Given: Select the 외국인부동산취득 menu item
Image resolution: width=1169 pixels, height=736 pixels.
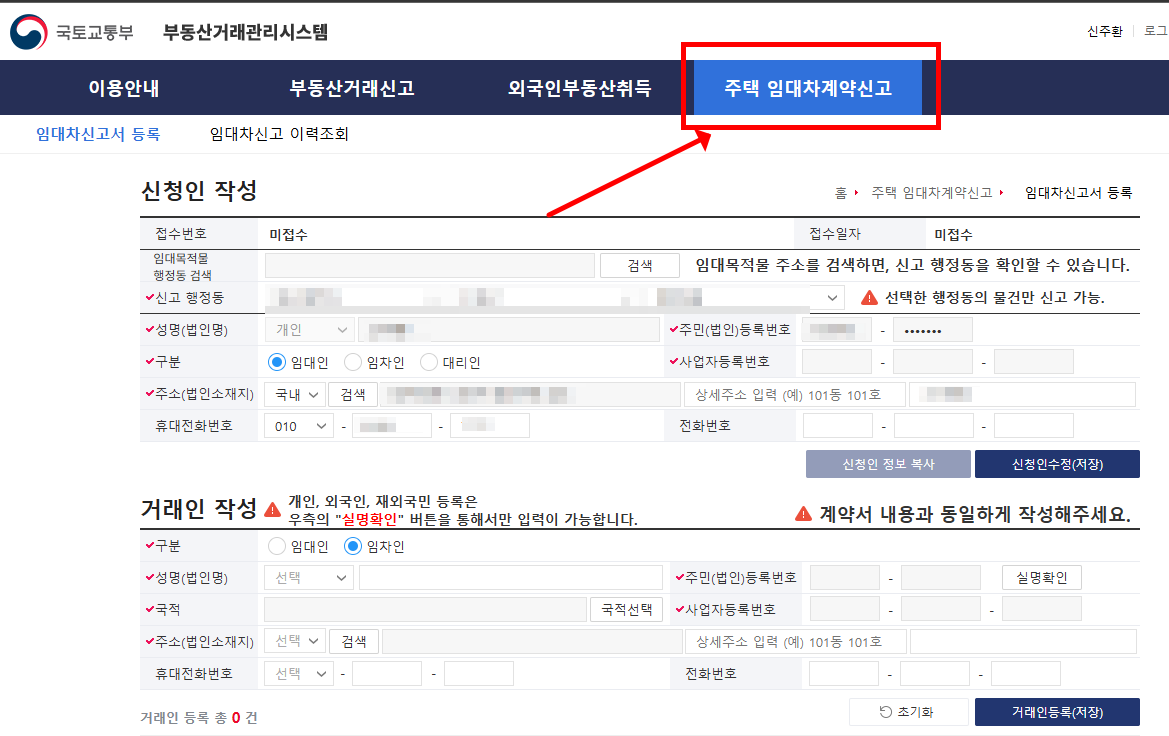Looking at the screenshot, I should [x=578, y=88].
